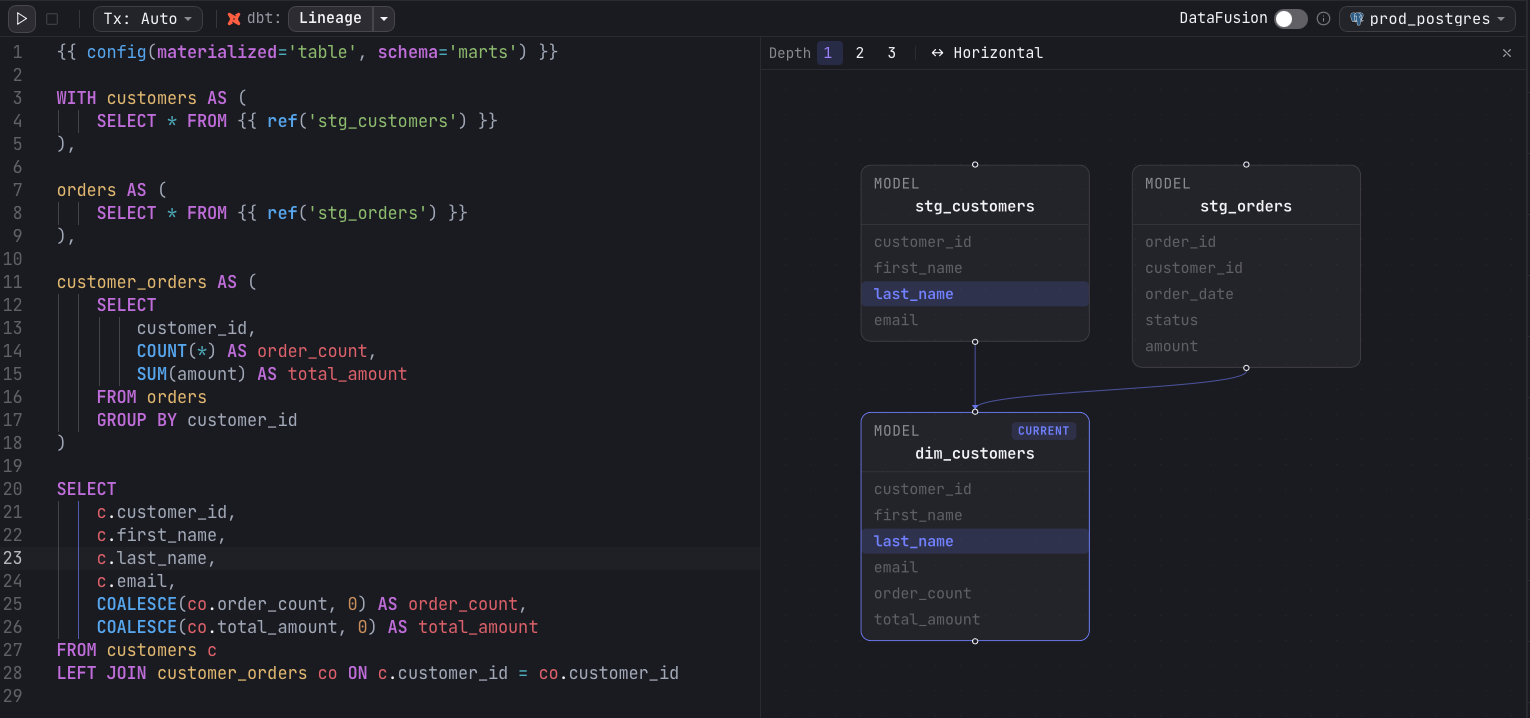Image resolution: width=1530 pixels, height=718 pixels.
Task: Click total_amount column in dim_customers
Action: pyautogui.click(x=975, y=619)
